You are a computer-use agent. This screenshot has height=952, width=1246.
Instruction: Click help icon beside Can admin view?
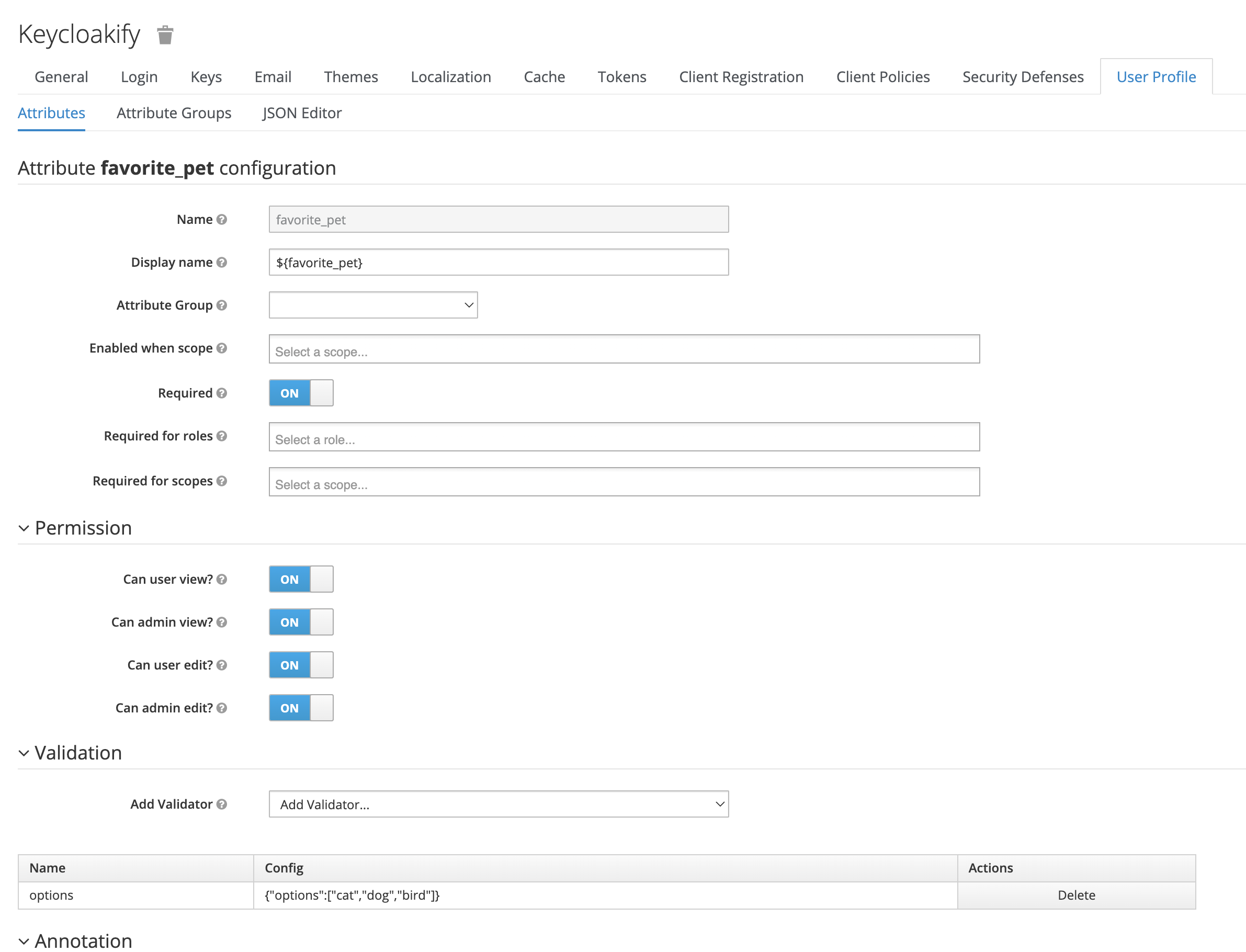point(222,622)
